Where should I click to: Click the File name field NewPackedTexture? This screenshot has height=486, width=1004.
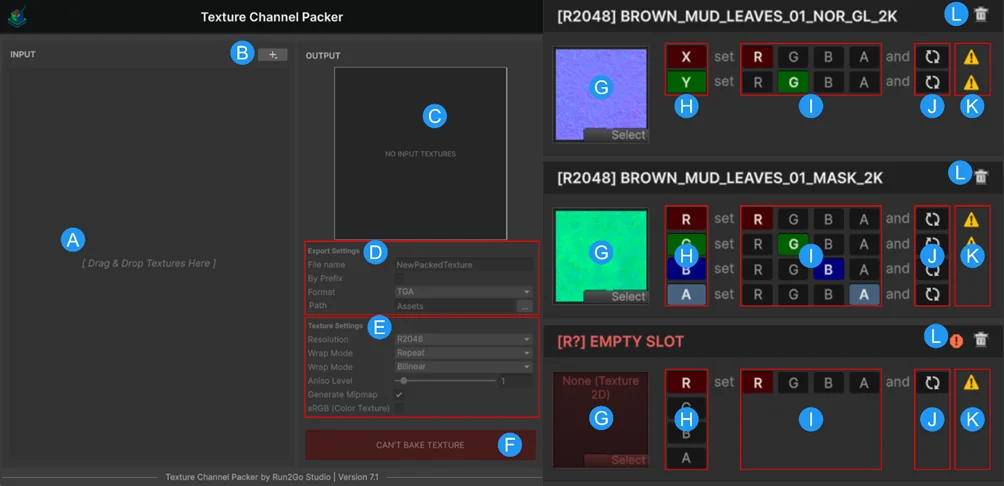[464, 264]
